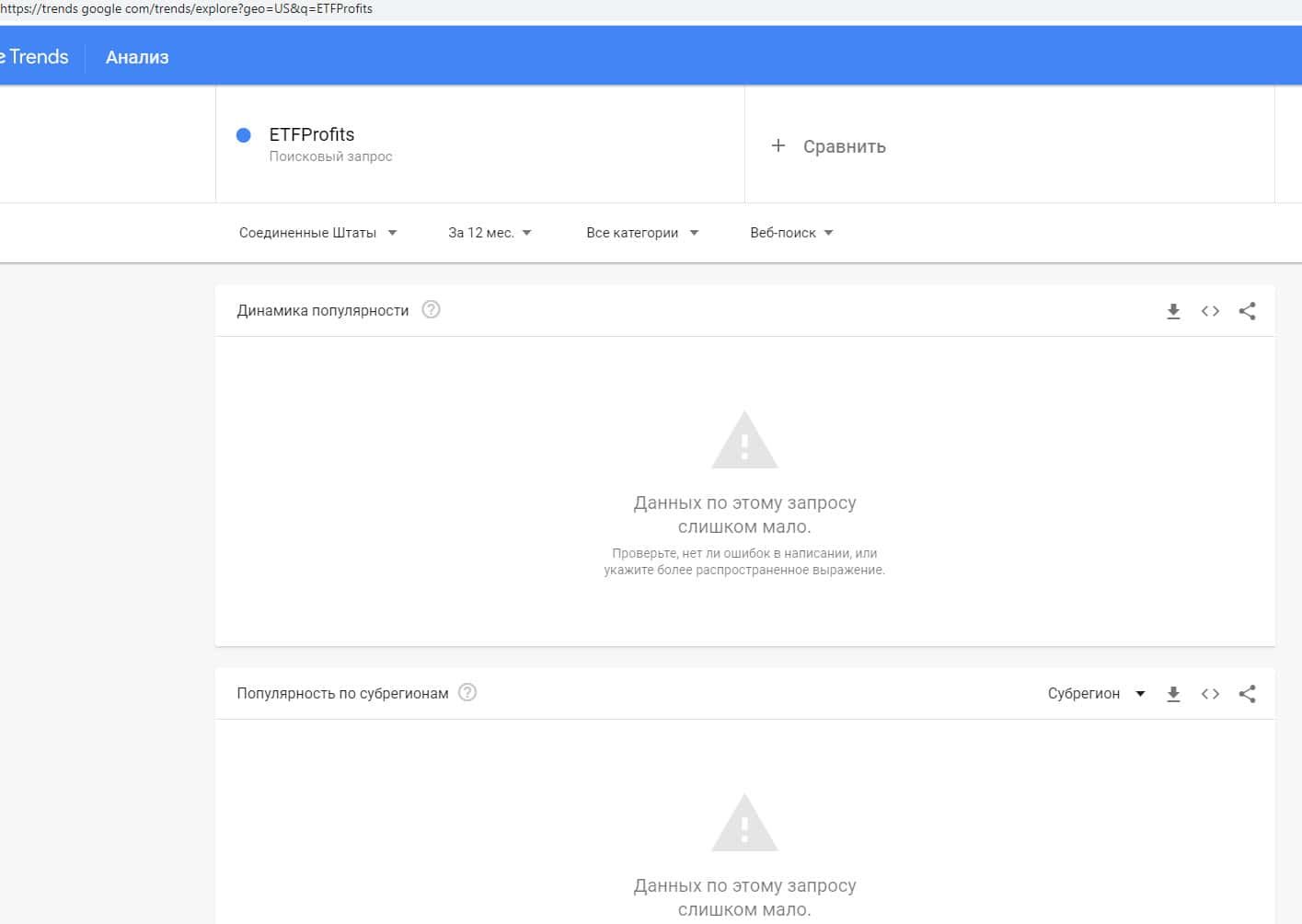Click the browser URL address text
The width and height of the screenshot is (1302, 924).
pyautogui.click(x=187, y=8)
